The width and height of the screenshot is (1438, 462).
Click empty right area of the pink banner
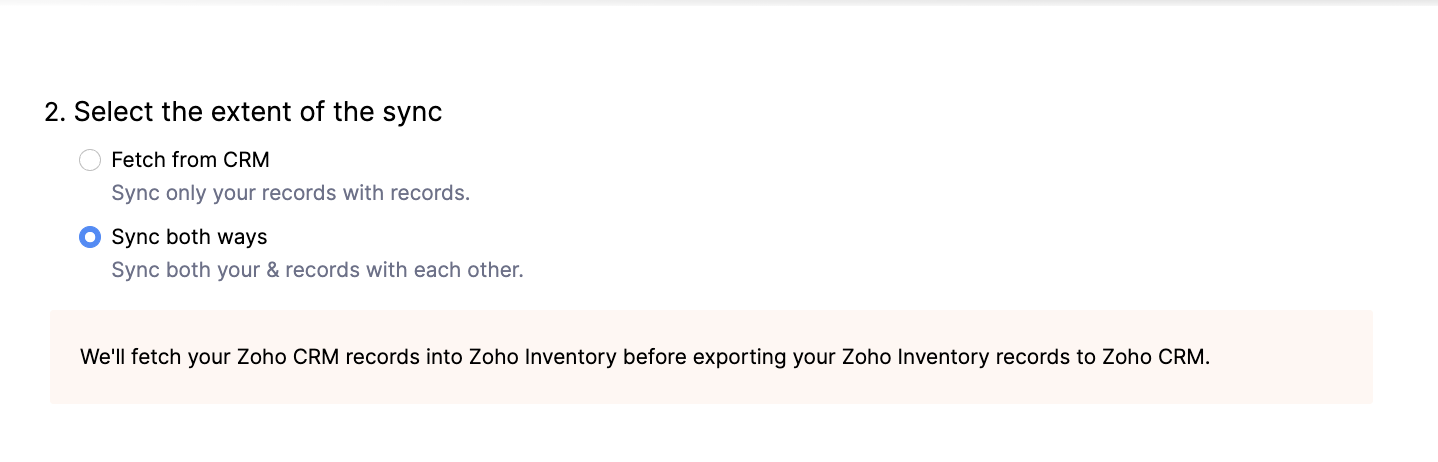[x=1300, y=357]
